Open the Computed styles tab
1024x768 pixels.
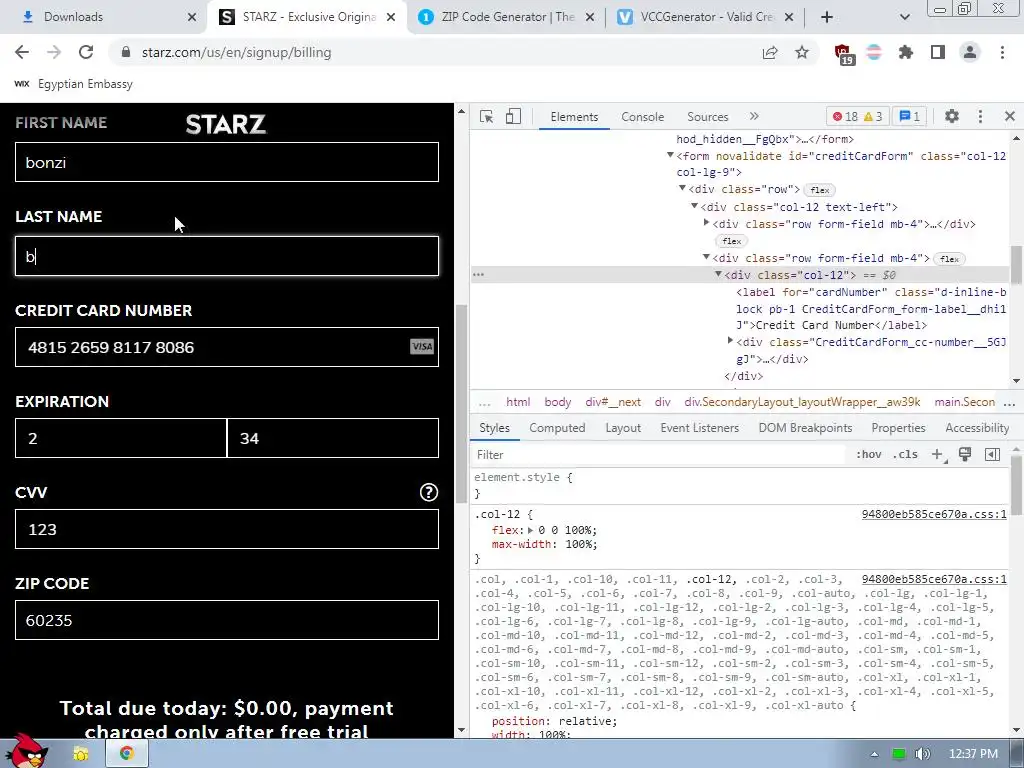point(557,428)
